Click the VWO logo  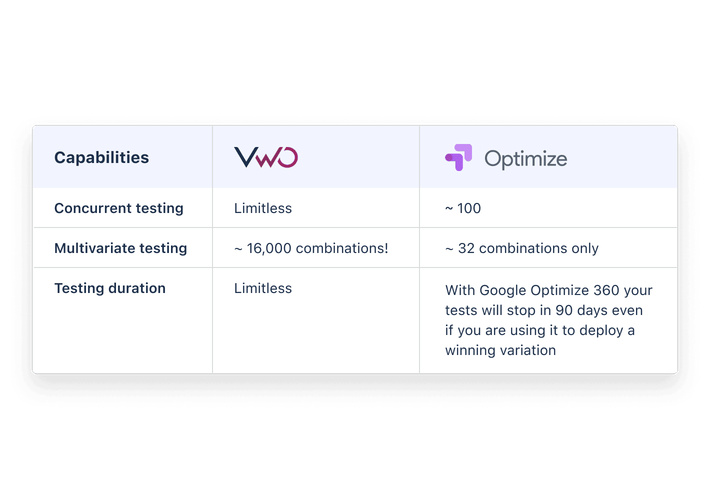point(266,157)
